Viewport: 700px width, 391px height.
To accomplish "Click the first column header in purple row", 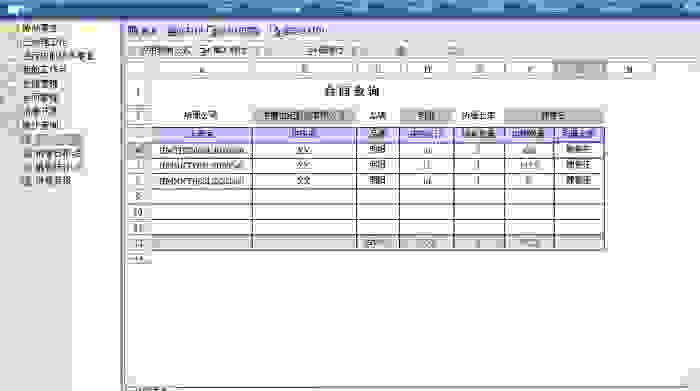I will click(x=202, y=133).
